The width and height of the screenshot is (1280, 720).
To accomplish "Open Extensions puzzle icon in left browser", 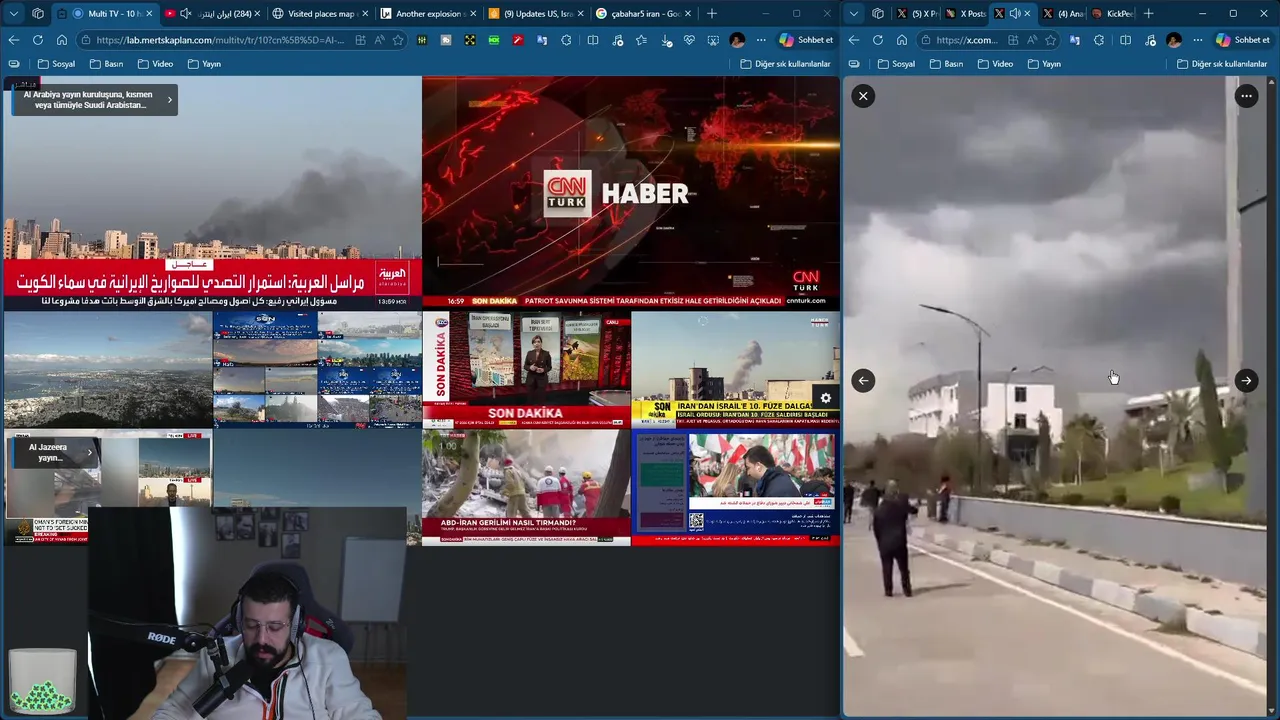I will coord(566,40).
